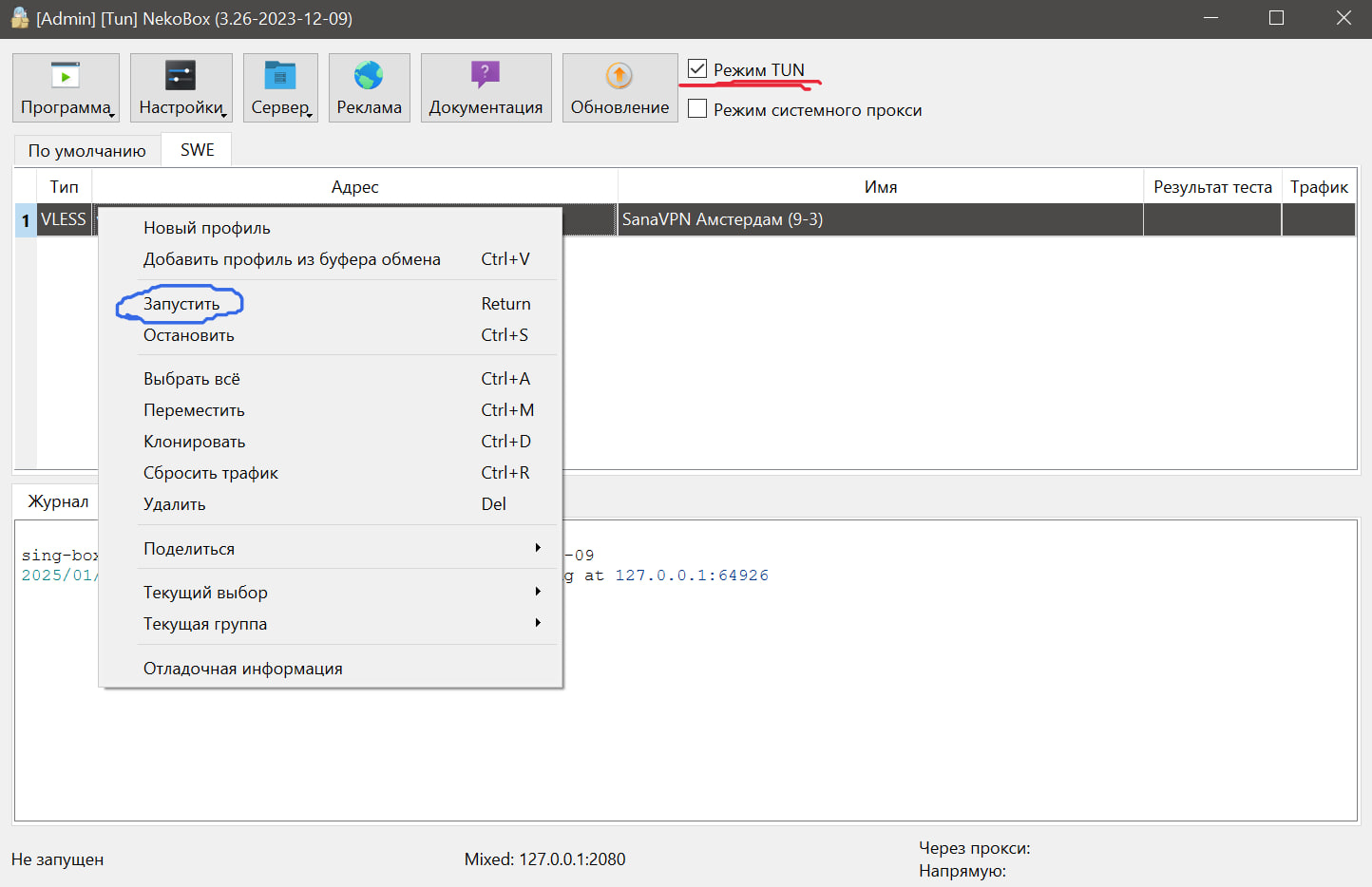Close the NekoBox window
The width and height of the screenshot is (1372, 887).
(x=1343, y=18)
